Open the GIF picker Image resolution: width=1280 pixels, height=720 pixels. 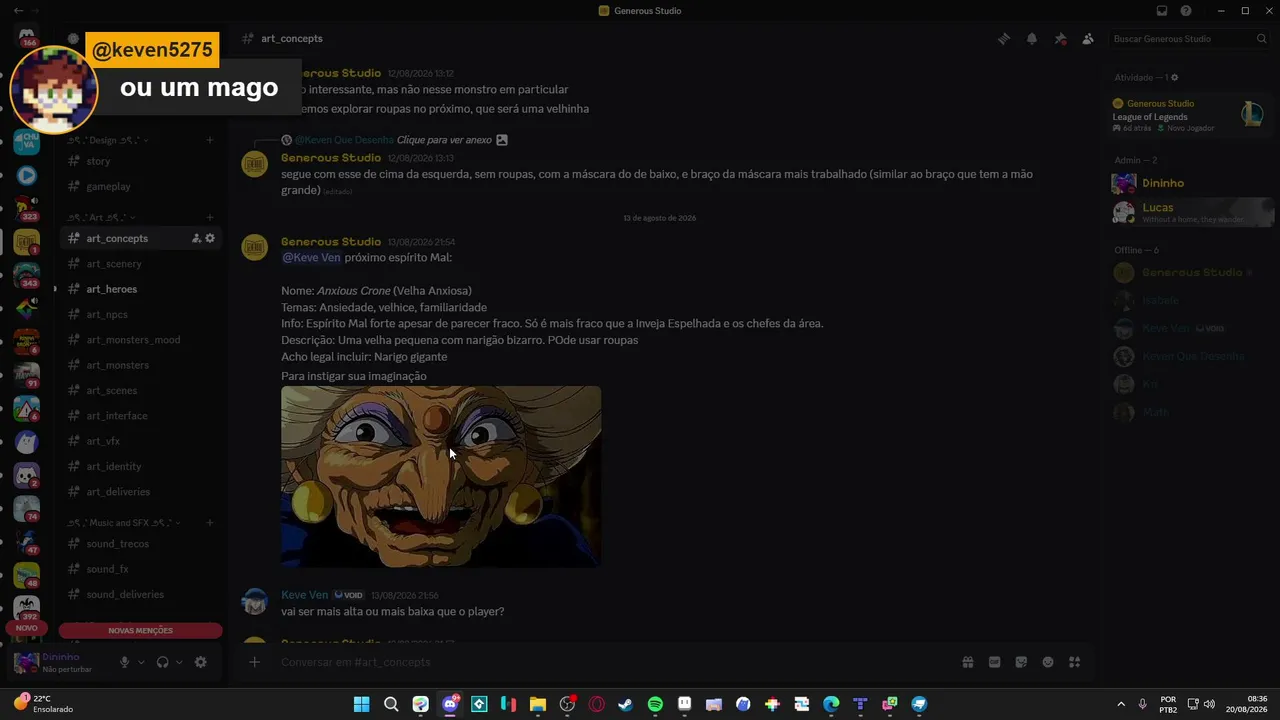(x=995, y=662)
